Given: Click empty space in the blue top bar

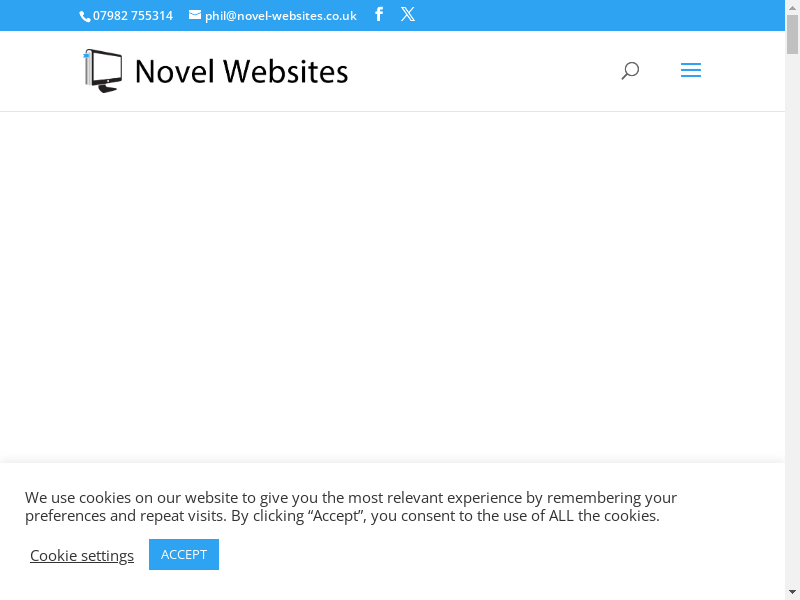Looking at the screenshot, I should (600, 15).
